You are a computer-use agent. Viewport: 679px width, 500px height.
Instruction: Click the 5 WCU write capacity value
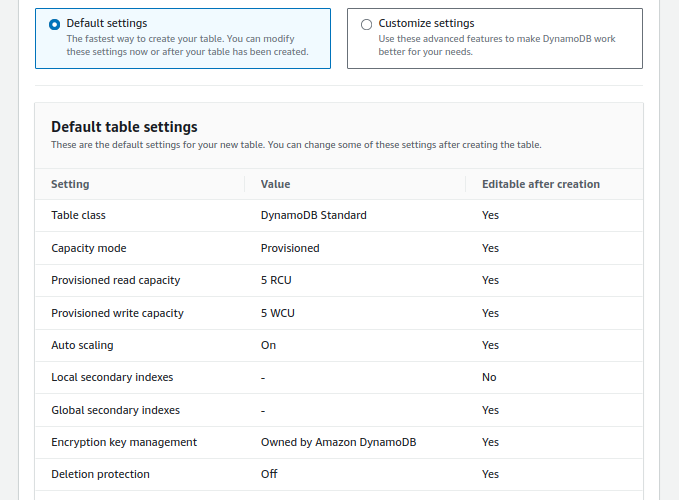tap(278, 313)
